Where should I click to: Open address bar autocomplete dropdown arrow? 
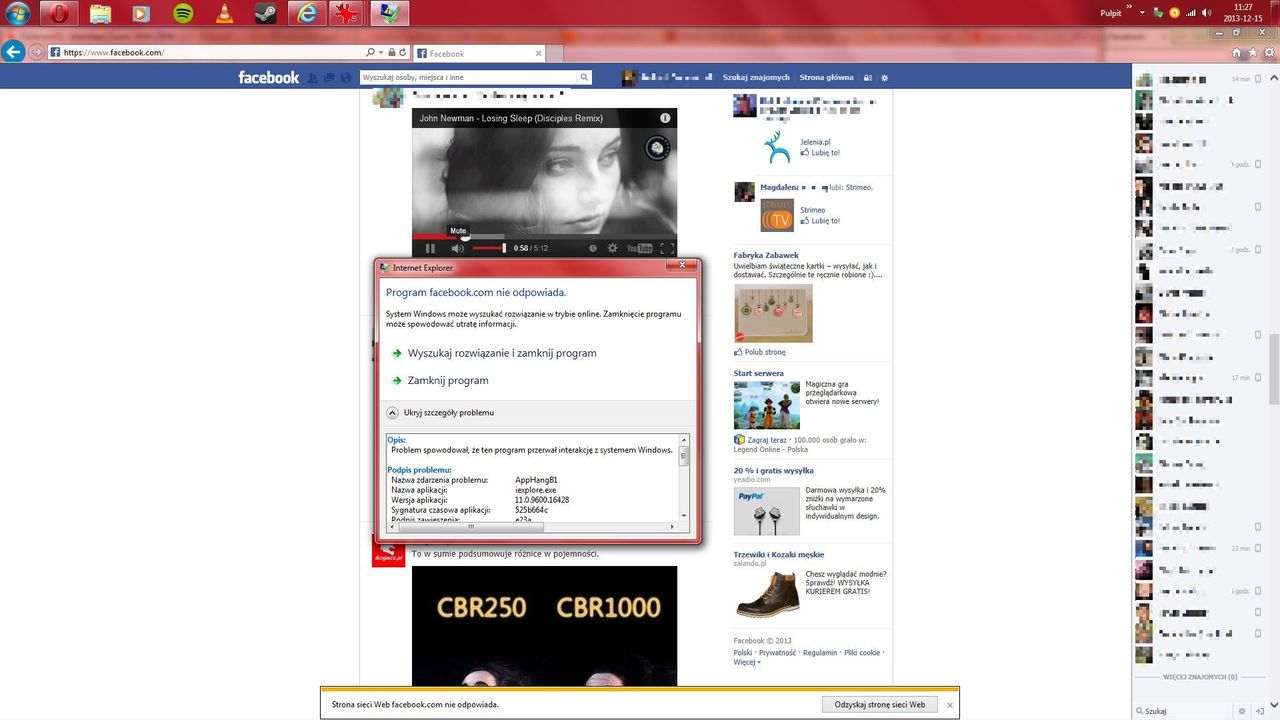381,52
